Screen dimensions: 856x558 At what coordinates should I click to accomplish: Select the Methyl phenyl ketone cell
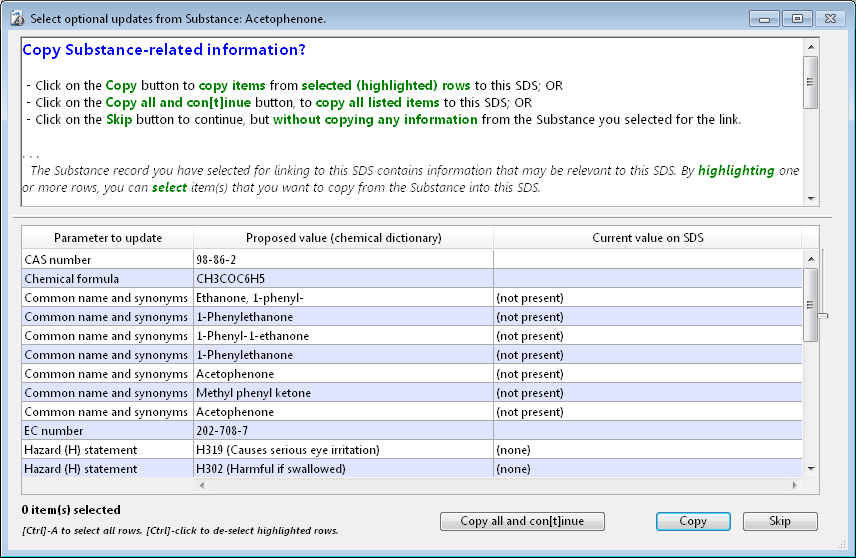tap(343, 393)
